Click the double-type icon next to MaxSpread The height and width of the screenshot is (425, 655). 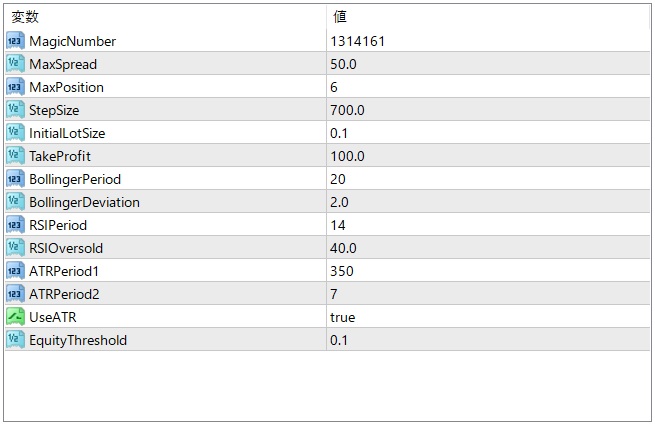(15, 64)
